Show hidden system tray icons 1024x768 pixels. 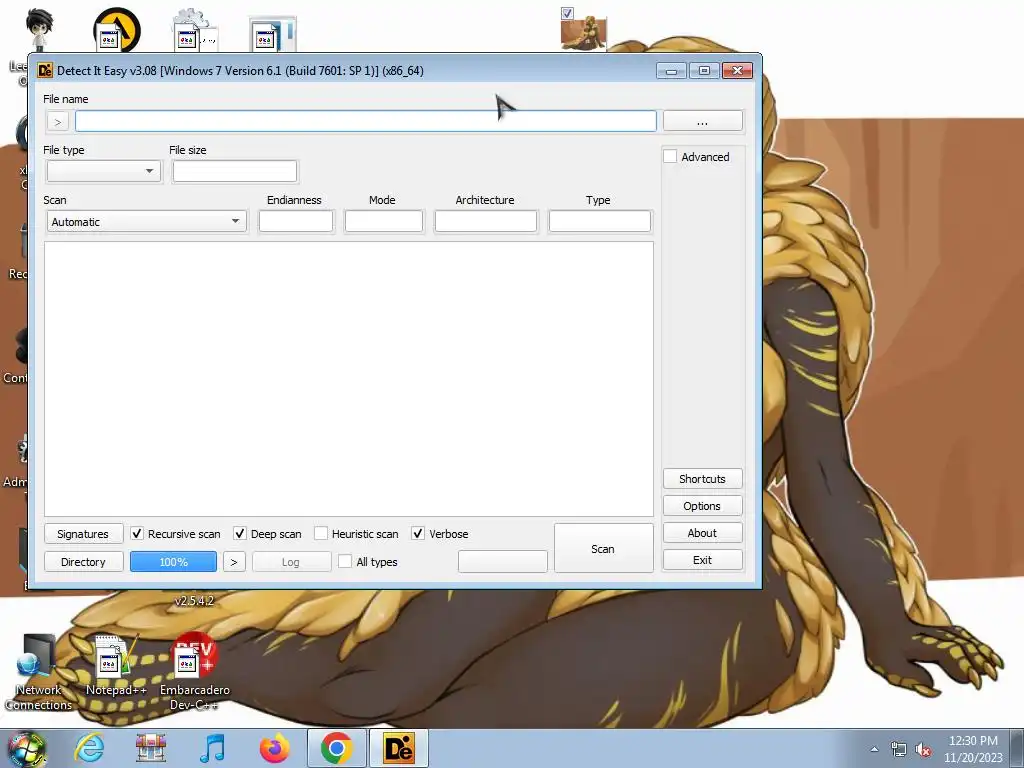(874, 749)
